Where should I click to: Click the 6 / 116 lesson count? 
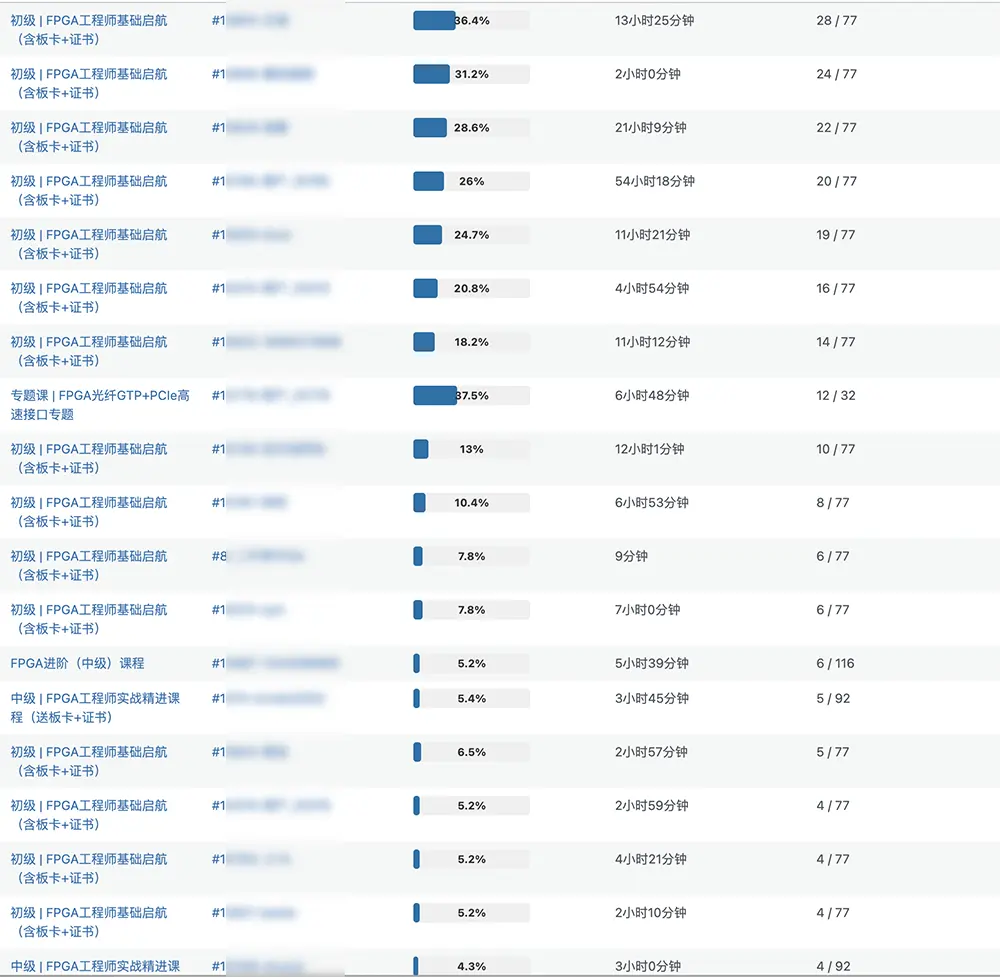pos(835,663)
